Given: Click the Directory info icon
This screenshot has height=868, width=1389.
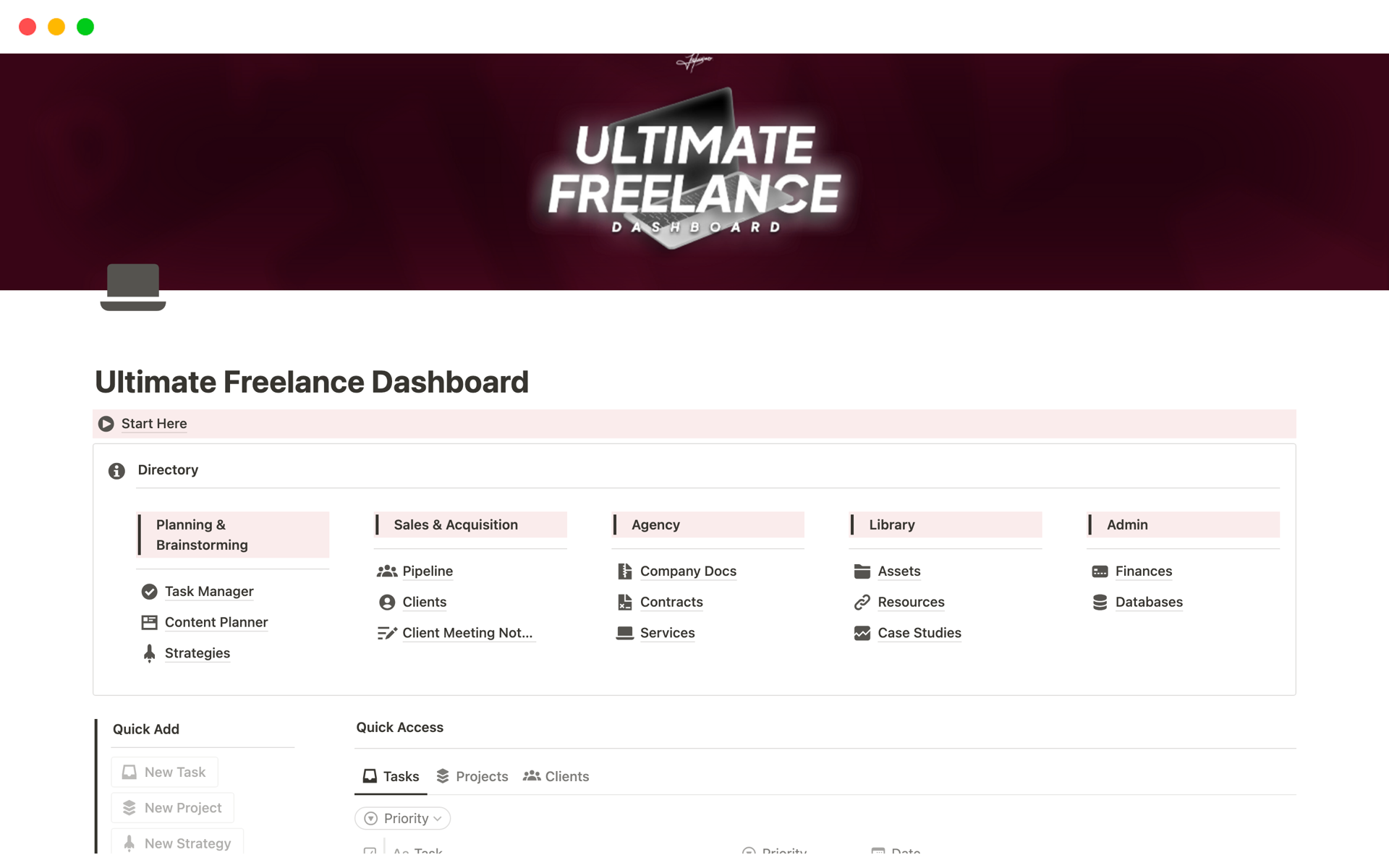Looking at the screenshot, I should pyautogui.click(x=116, y=471).
